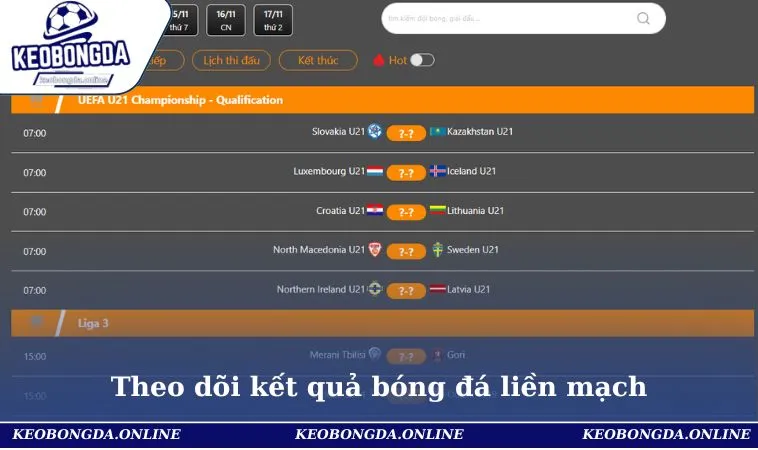Open UEFA U21 Championship - Qualification header

pos(382,100)
